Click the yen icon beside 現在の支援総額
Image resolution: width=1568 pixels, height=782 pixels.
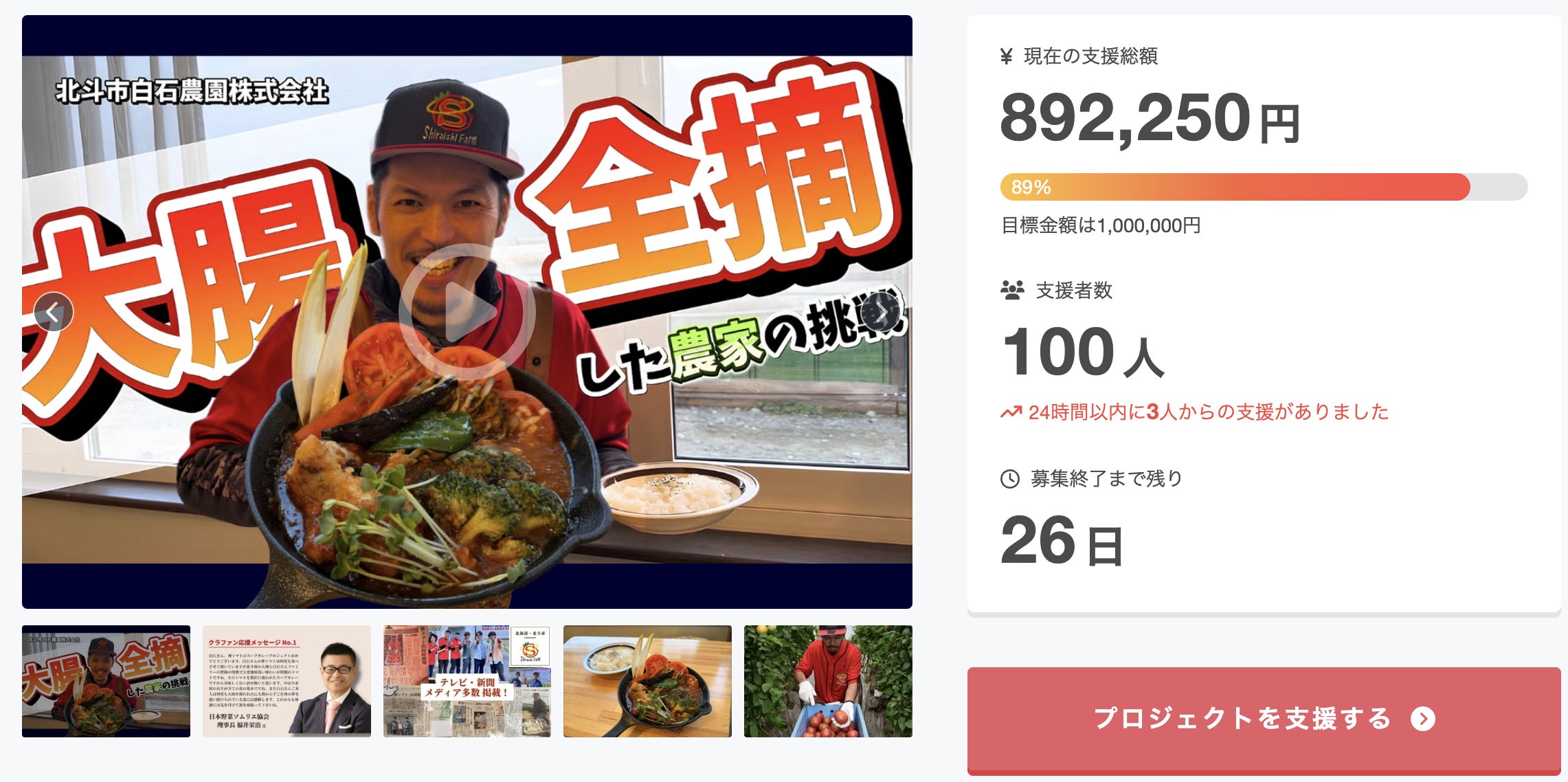1007,56
